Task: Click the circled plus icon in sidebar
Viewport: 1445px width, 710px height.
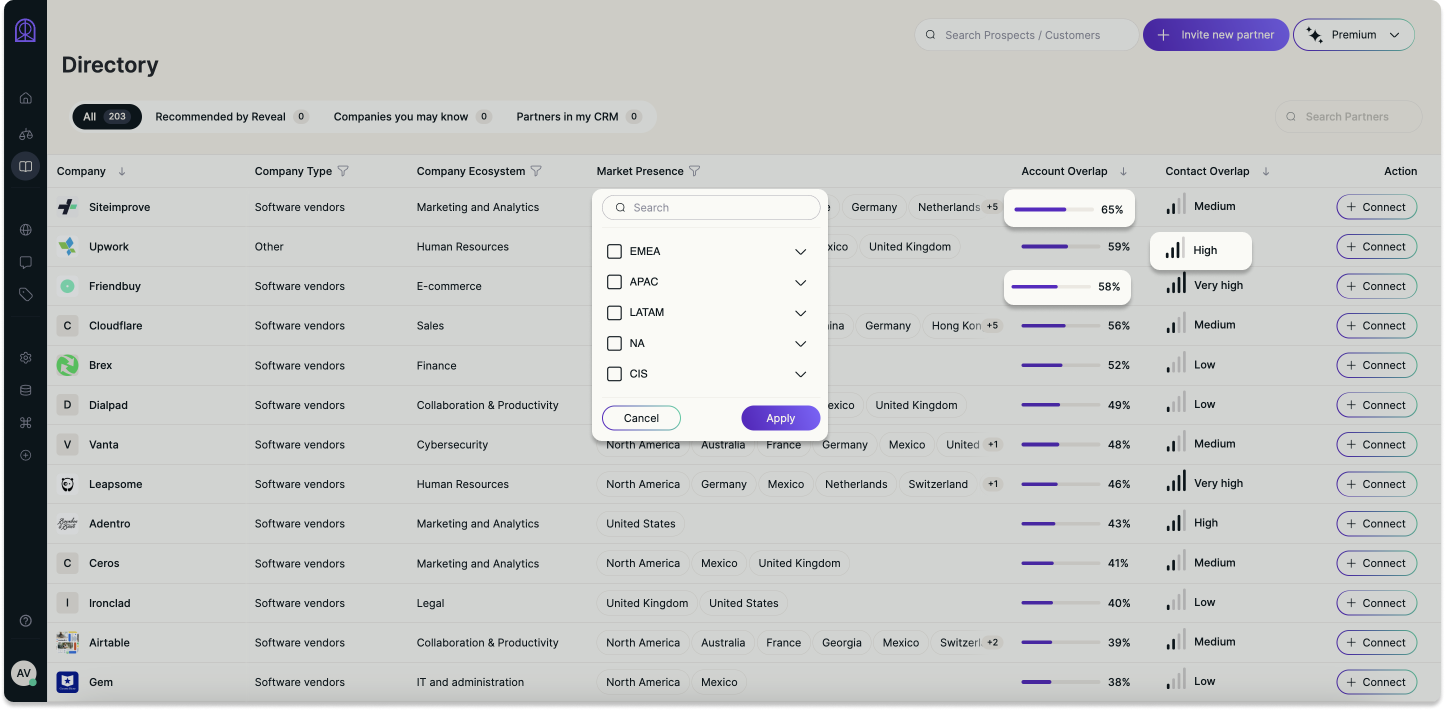Action: coord(26,455)
